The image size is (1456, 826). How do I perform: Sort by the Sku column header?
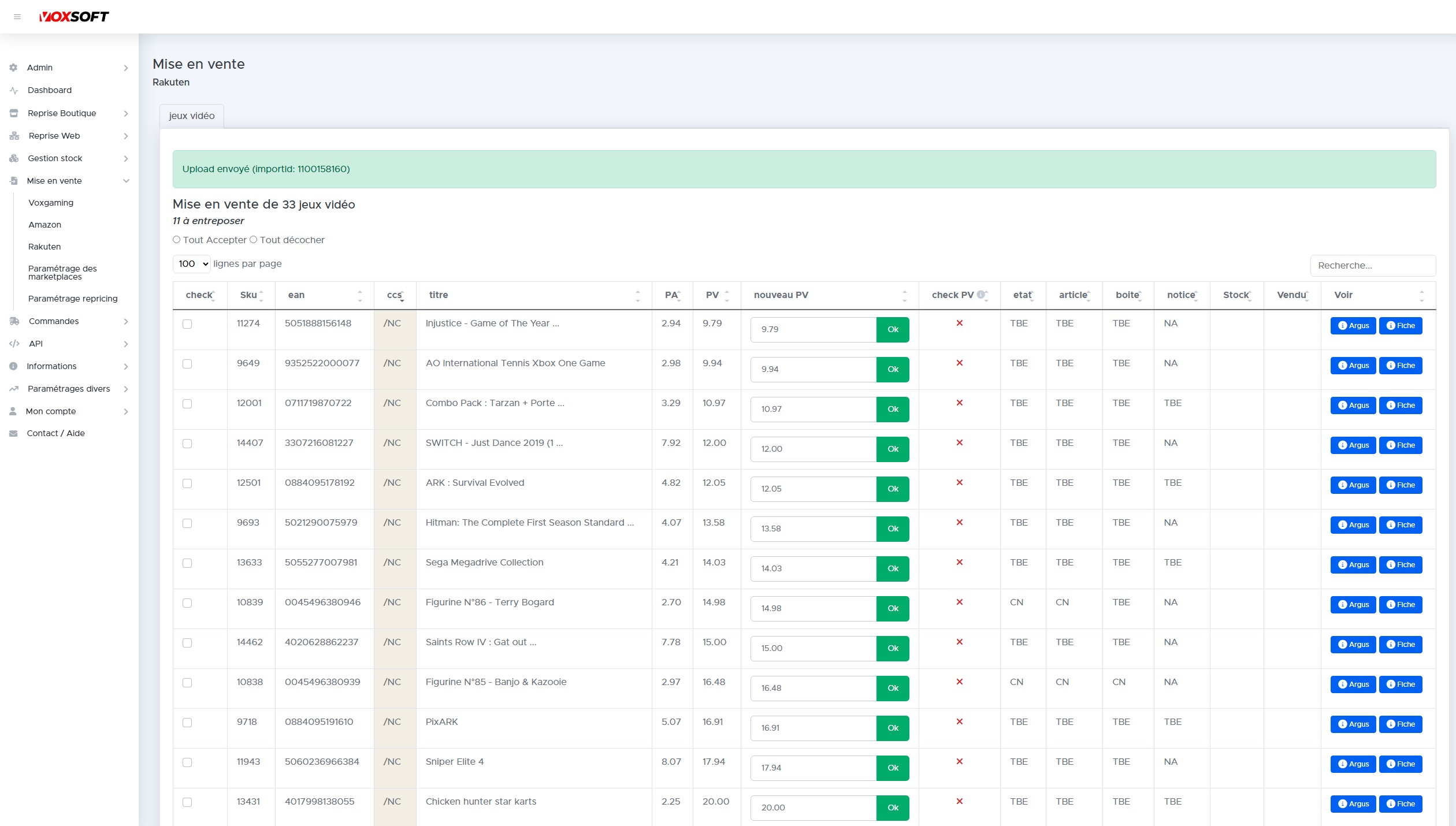point(251,295)
